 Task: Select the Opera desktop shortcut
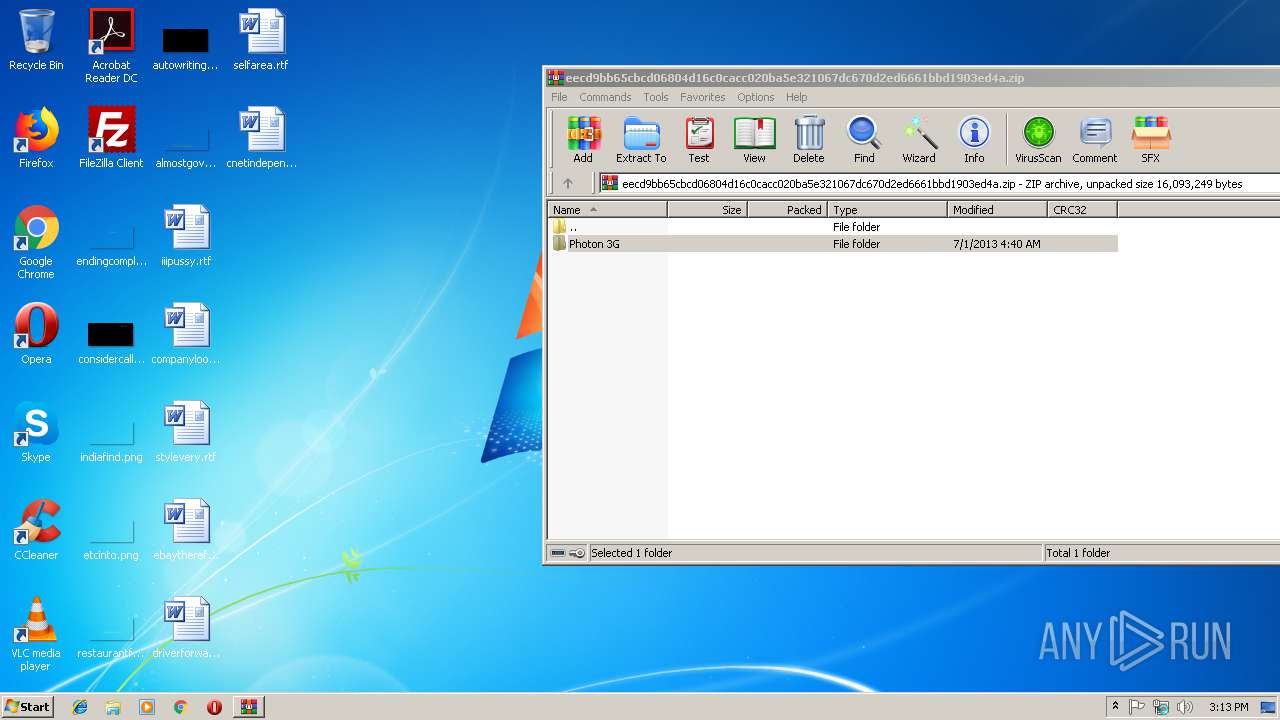coord(36,335)
